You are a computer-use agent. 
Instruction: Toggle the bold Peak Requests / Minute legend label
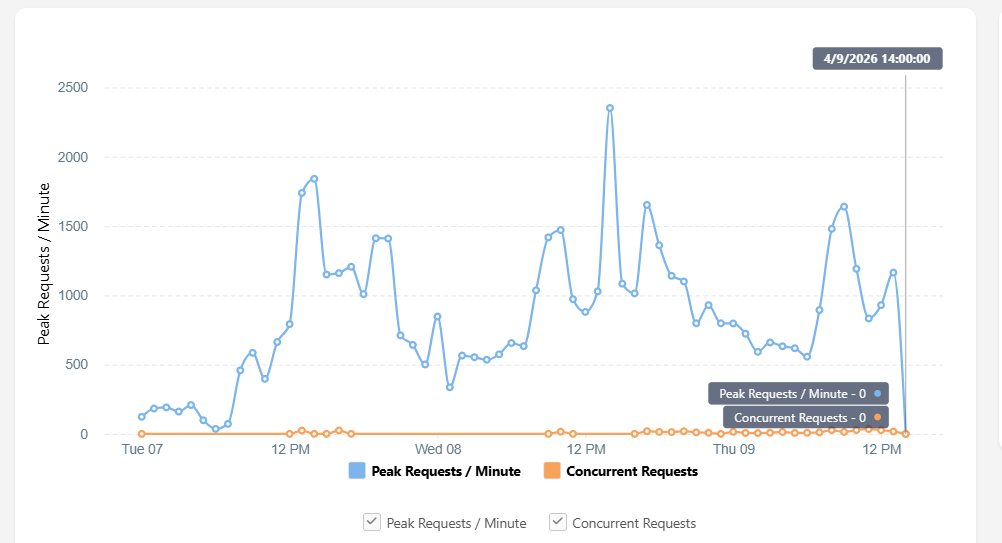[x=445, y=471]
